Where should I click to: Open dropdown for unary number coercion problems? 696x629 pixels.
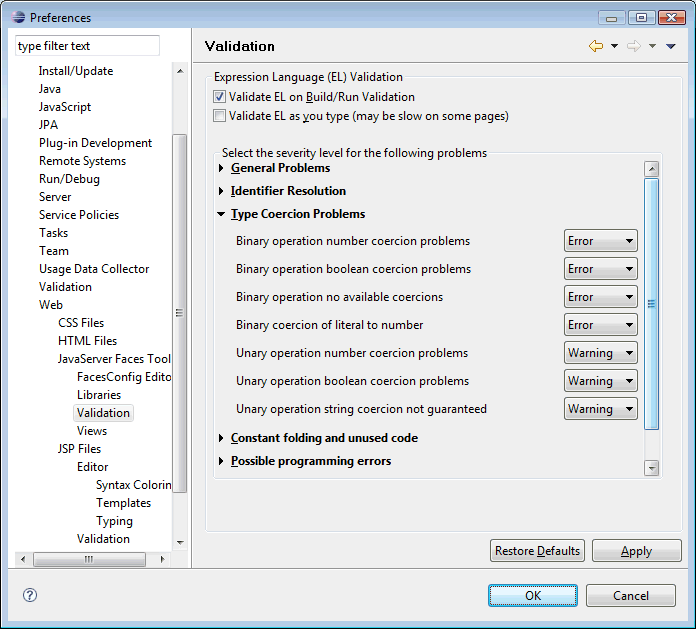601,352
